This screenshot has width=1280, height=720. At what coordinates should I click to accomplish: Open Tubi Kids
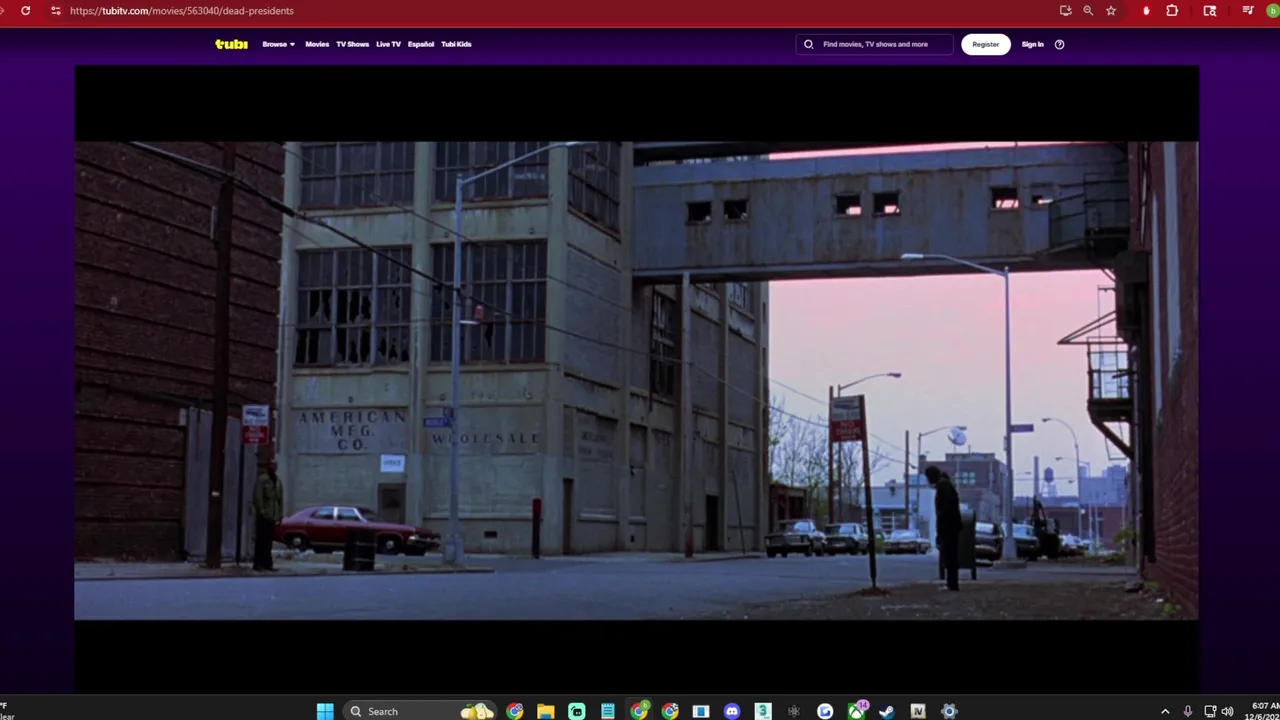456,44
